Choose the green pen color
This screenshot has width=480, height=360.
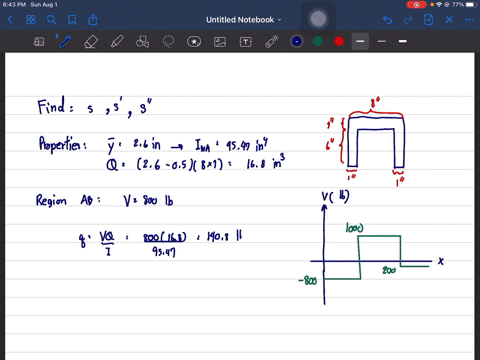pyautogui.click(x=318, y=41)
